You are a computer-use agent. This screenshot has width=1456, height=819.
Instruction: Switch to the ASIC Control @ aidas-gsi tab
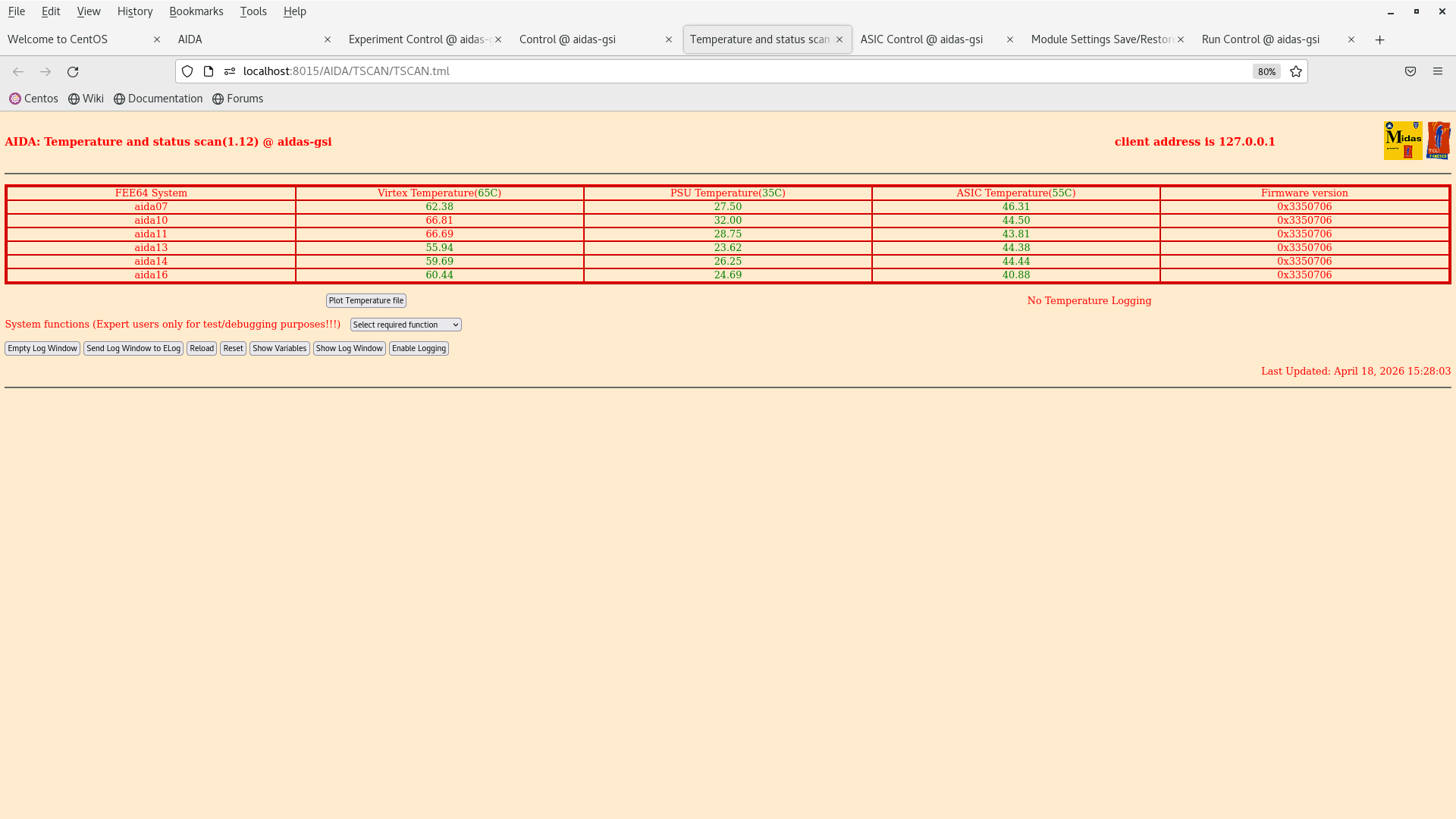point(921,39)
